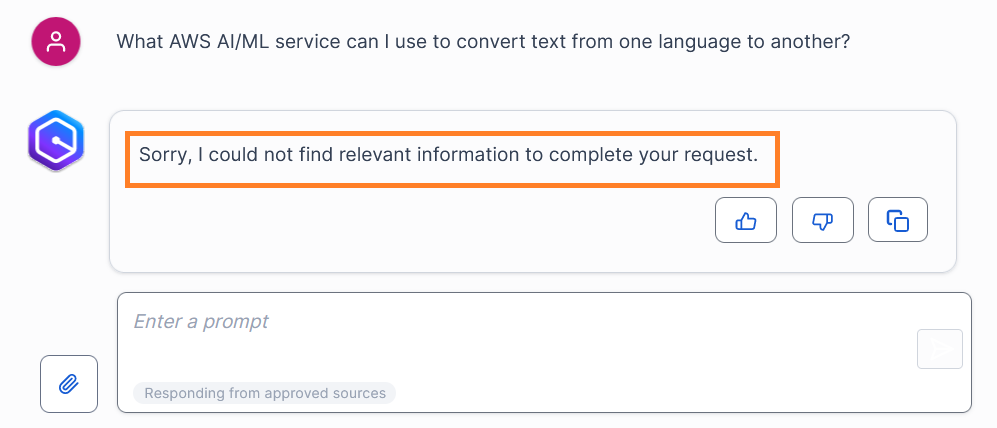Click empty space in the response card left of thumbs up

420,220
